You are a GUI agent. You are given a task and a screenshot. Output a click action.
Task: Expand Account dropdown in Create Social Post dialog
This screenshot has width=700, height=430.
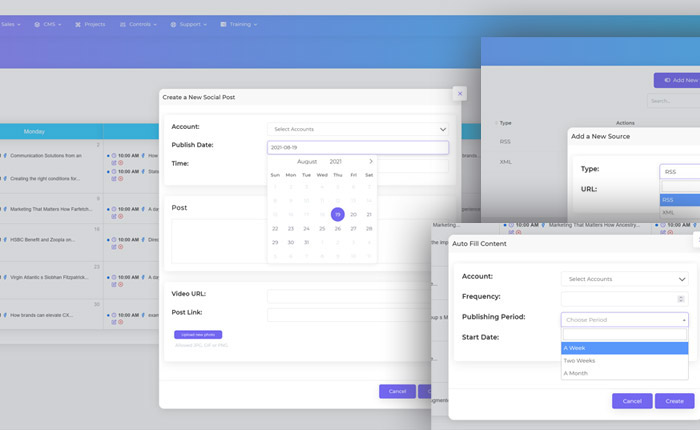click(357, 129)
